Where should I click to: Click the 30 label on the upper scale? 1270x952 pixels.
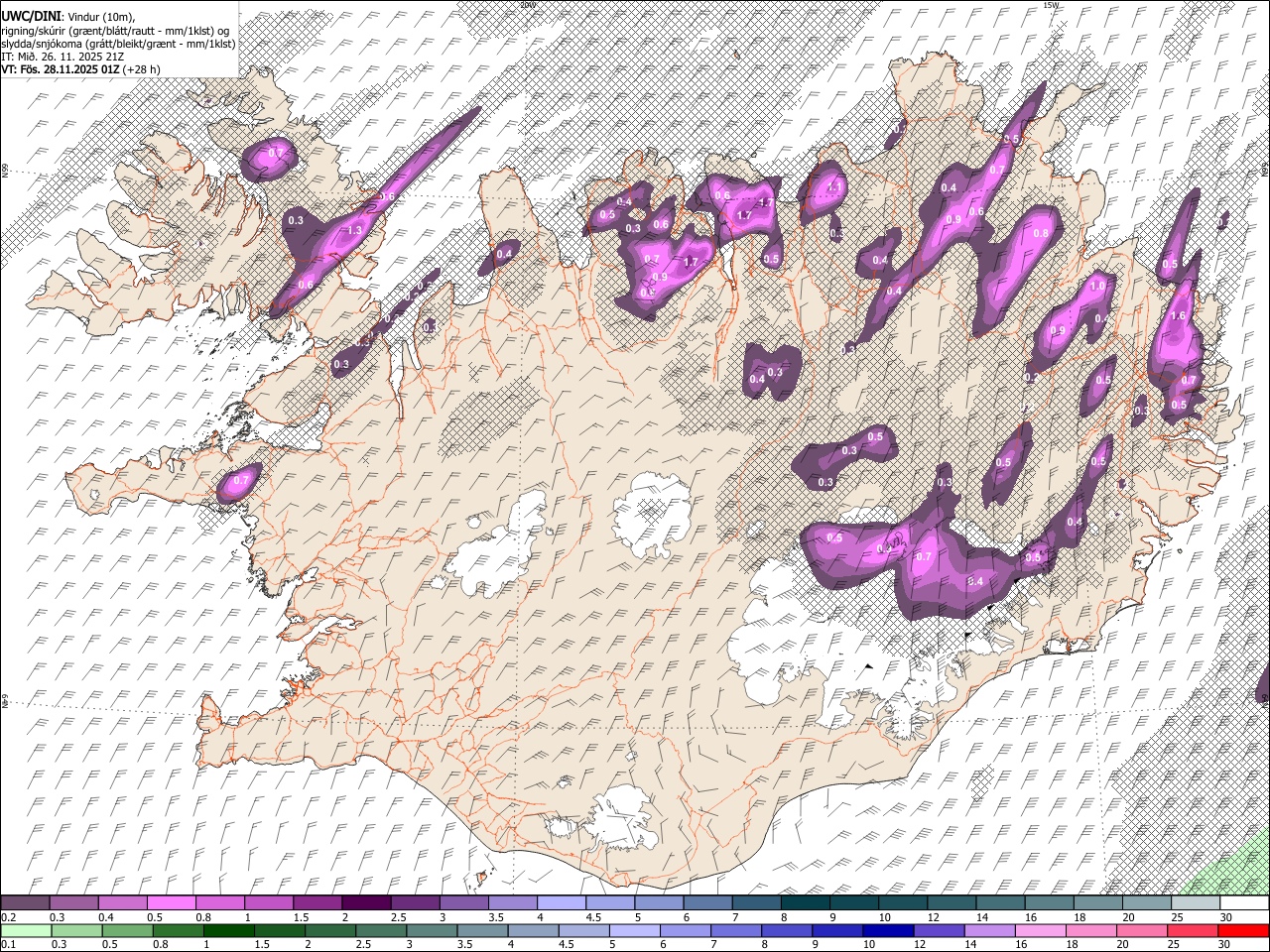(x=1226, y=917)
